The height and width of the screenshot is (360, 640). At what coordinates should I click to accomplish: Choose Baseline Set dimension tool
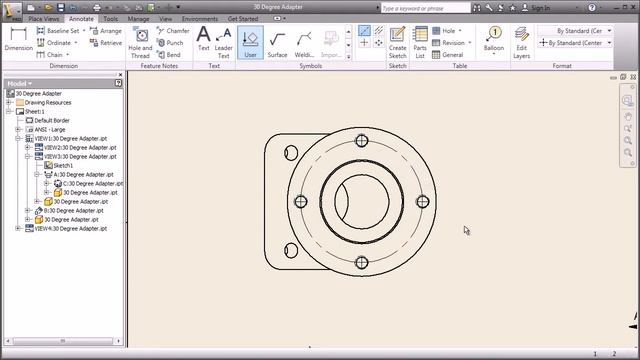[58, 31]
